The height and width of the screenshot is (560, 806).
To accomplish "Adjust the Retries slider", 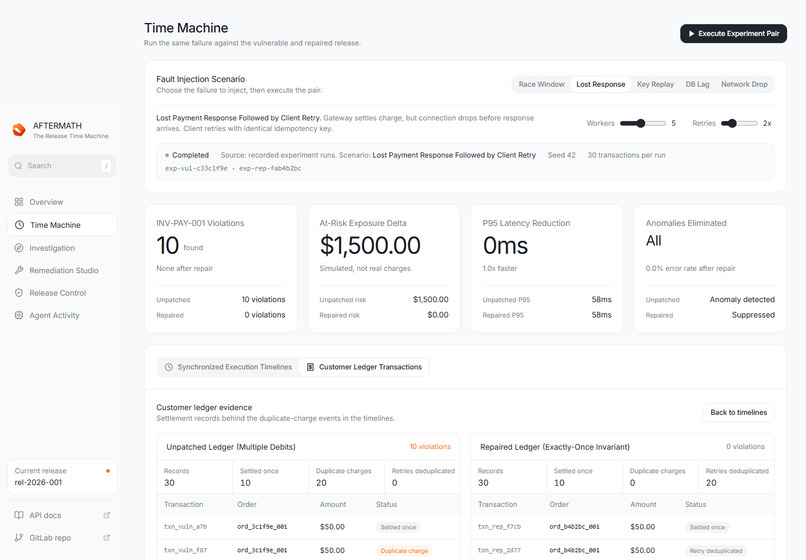I will (x=739, y=123).
